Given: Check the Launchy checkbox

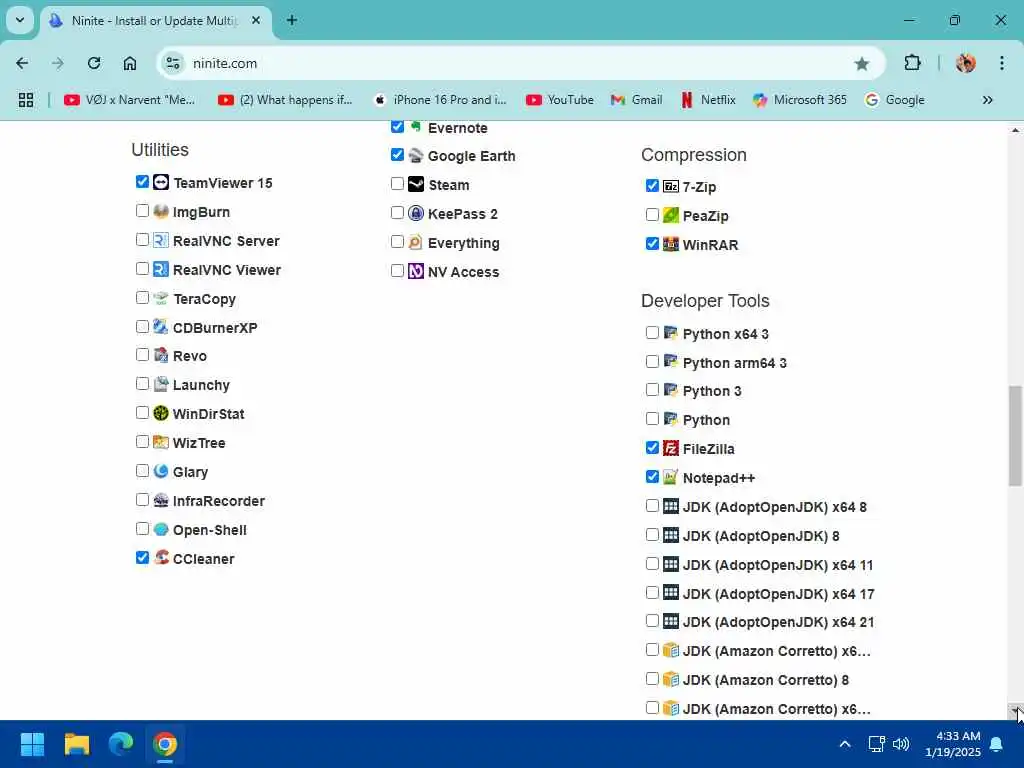Looking at the screenshot, I should point(142,383).
